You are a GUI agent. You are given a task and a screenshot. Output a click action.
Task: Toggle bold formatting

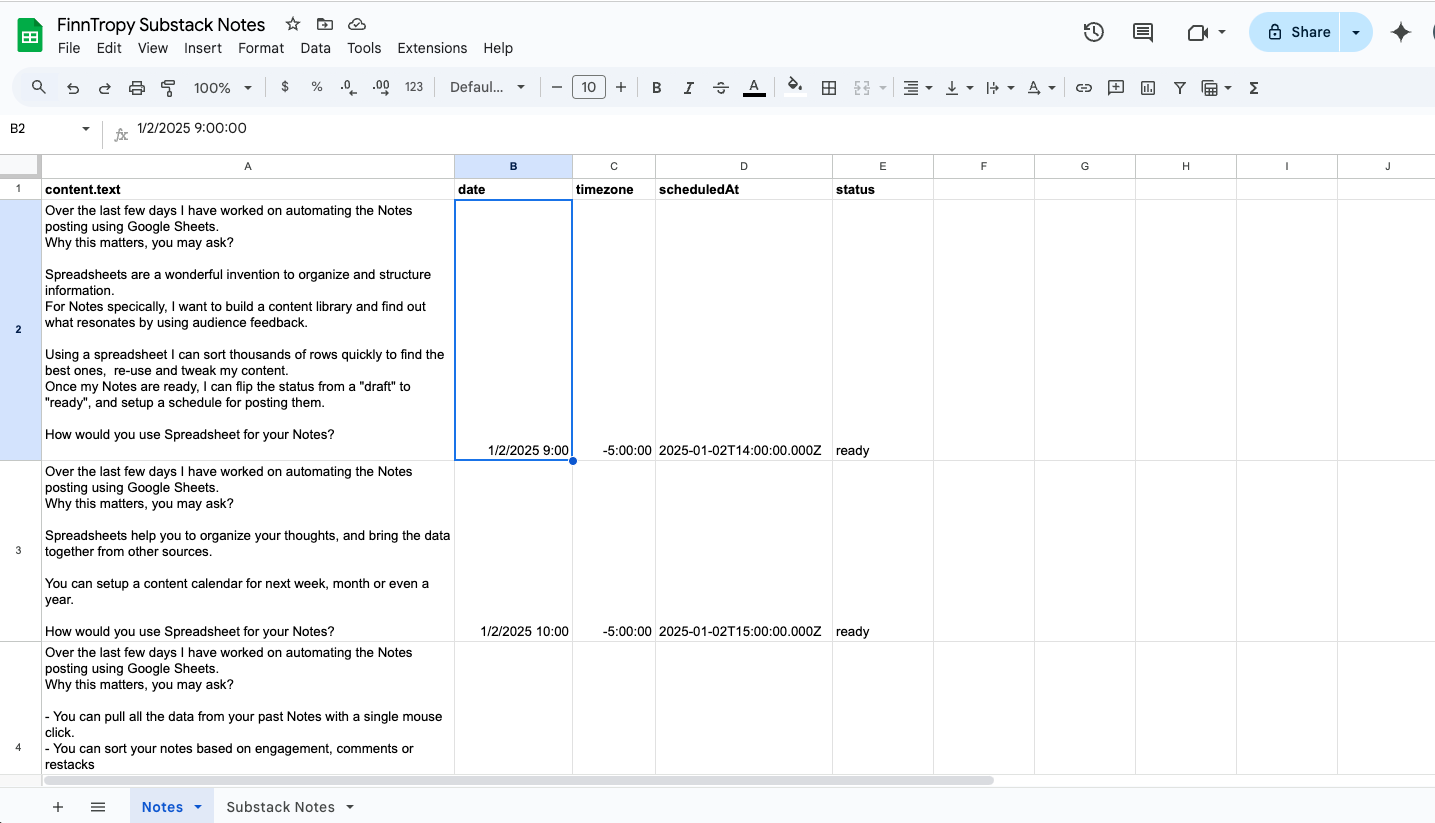[x=657, y=88]
